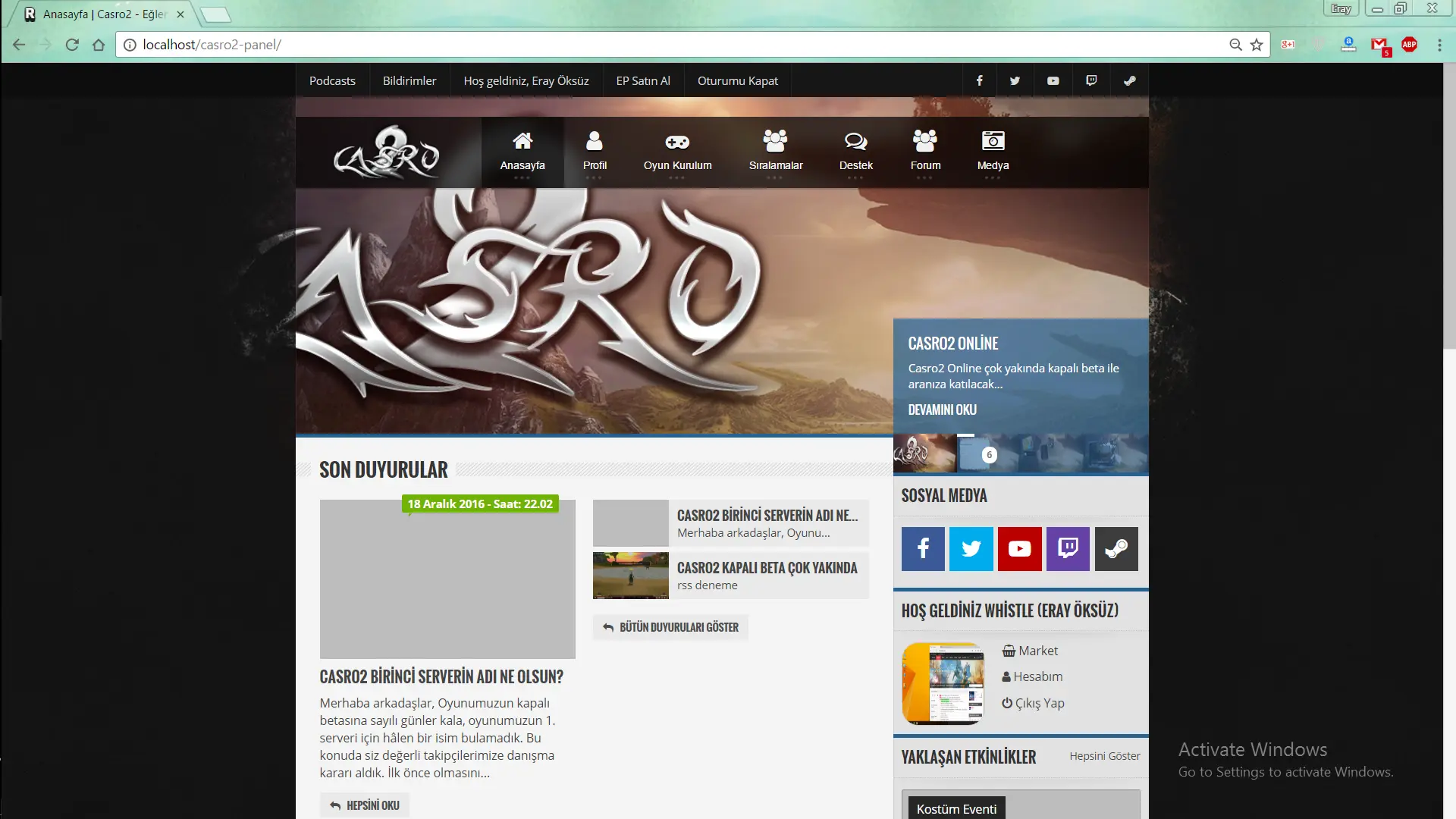Viewport: 1456px width, 819px height.
Task: Click DEVAMINI OKU on the slider
Action: point(942,409)
